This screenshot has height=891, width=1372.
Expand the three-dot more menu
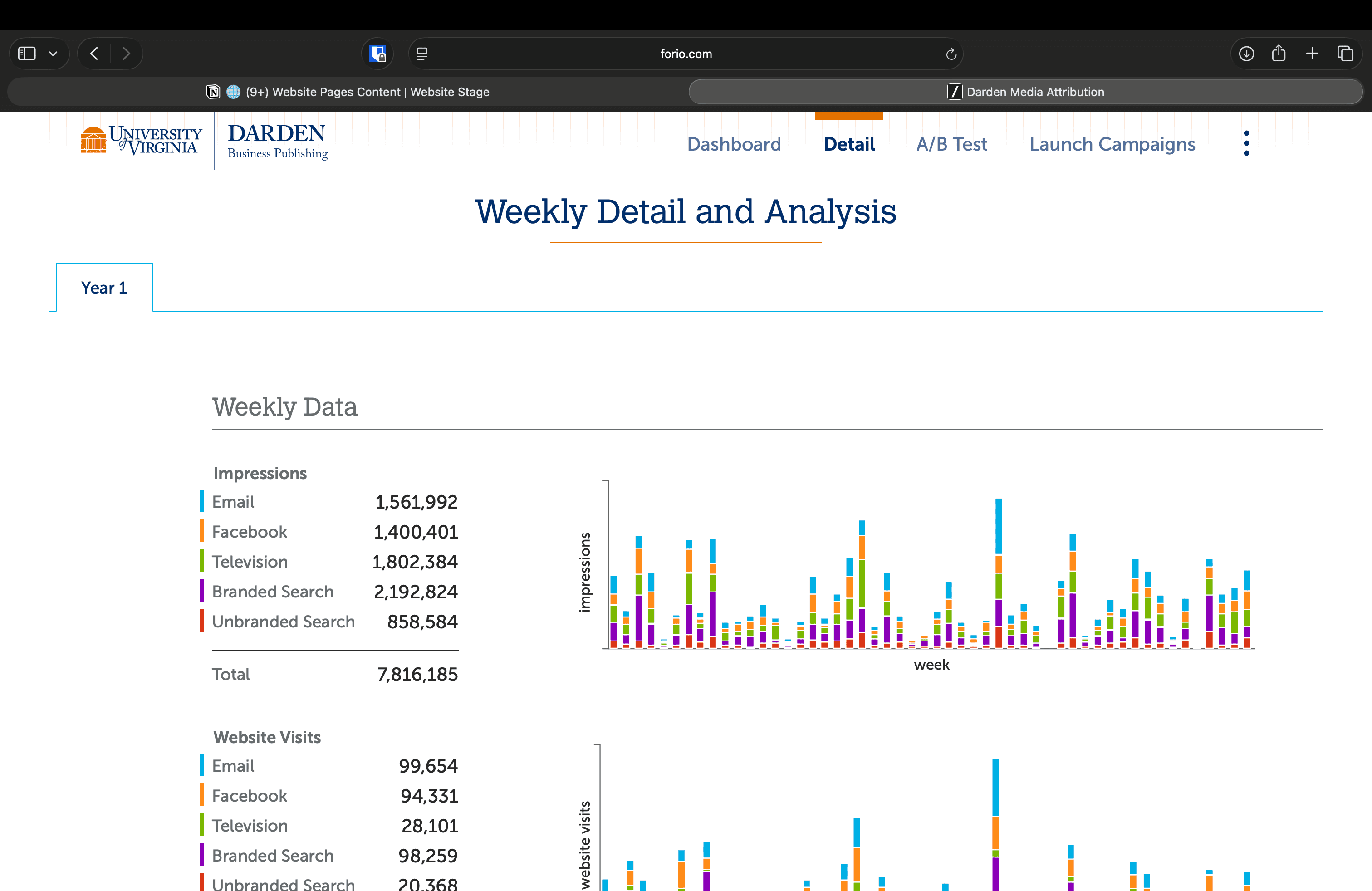point(1246,143)
